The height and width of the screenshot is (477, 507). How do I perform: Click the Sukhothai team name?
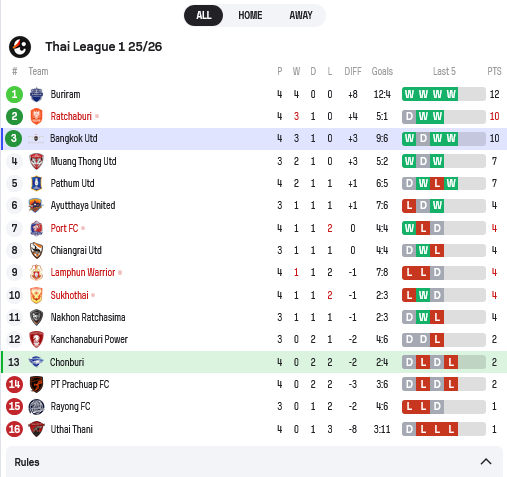(69, 295)
